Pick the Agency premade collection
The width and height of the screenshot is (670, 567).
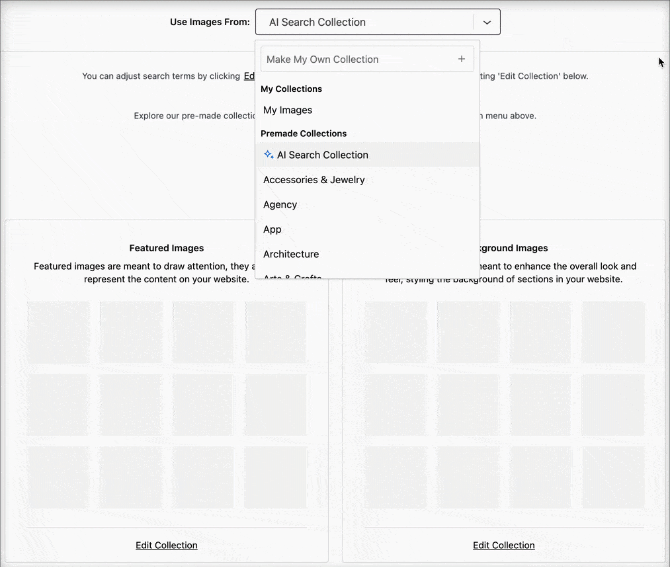[280, 205]
